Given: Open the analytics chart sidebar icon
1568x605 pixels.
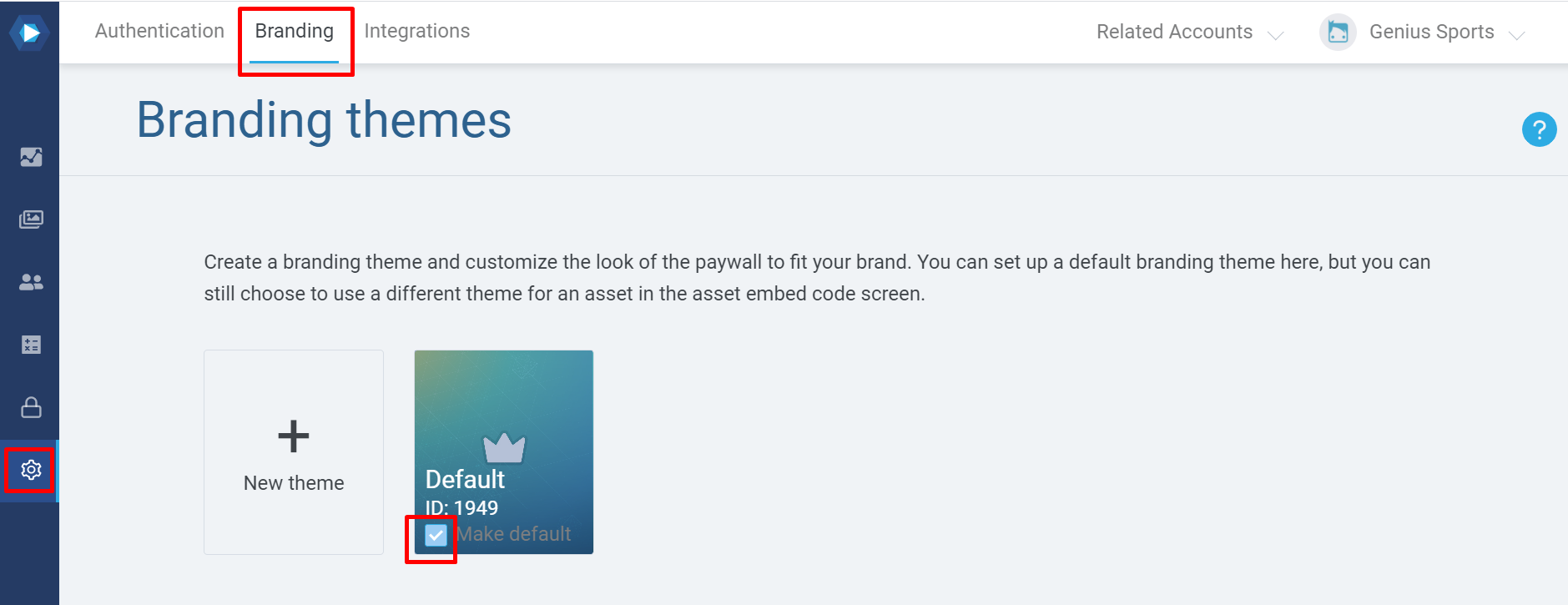Looking at the screenshot, I should tap(31, 157).
